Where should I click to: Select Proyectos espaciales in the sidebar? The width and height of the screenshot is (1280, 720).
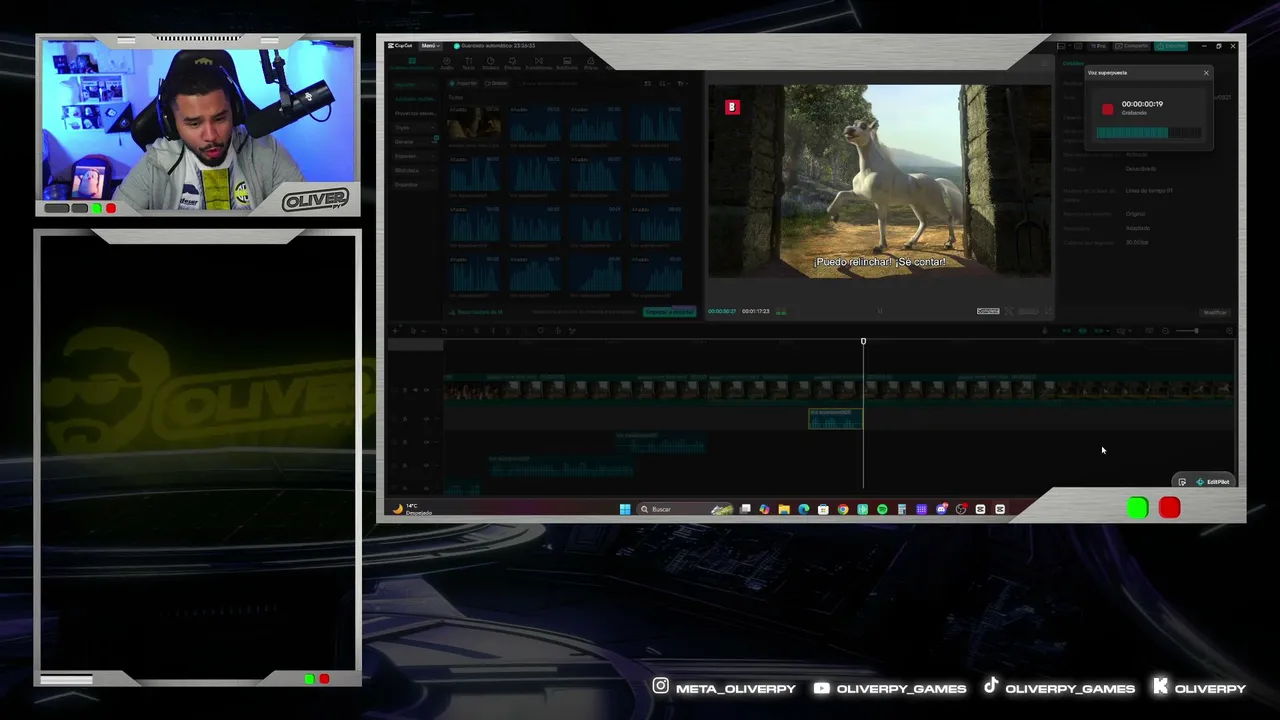(415, 113)
